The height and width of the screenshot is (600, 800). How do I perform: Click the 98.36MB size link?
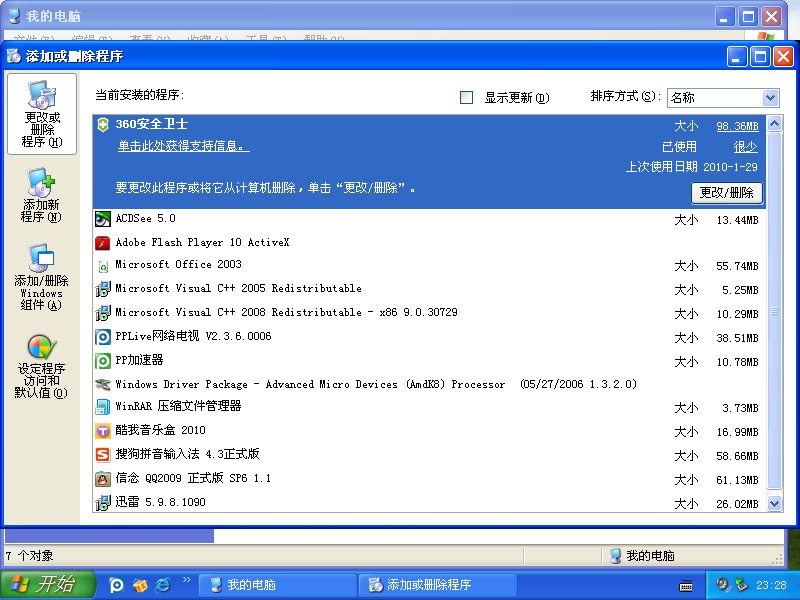(737, 126)
